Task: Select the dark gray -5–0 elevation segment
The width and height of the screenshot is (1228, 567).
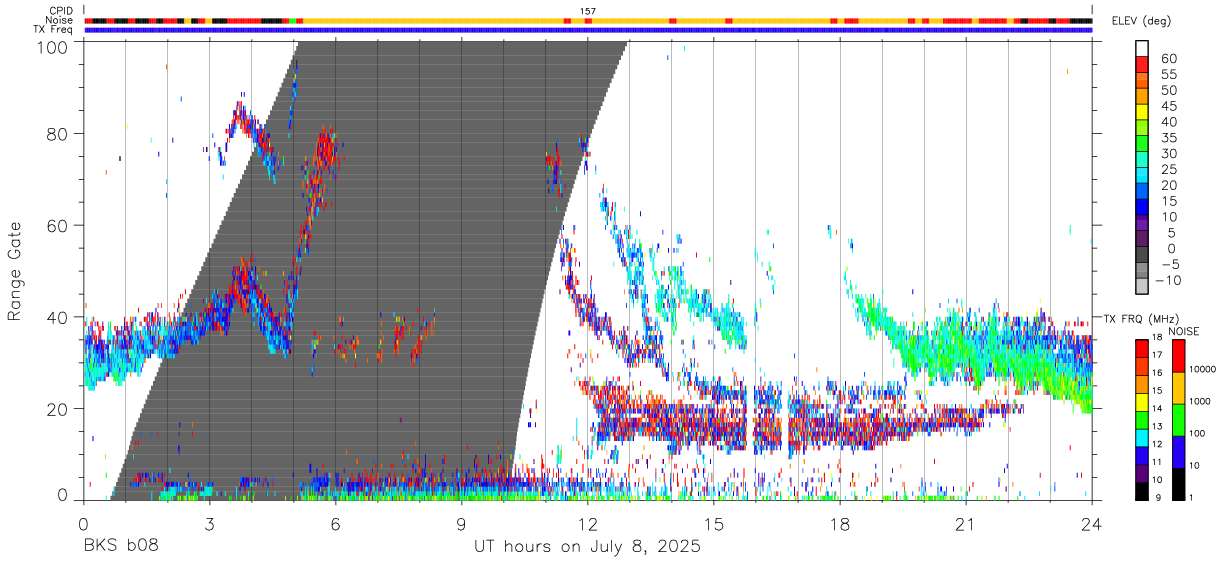Action: [x=1142, y=256]
